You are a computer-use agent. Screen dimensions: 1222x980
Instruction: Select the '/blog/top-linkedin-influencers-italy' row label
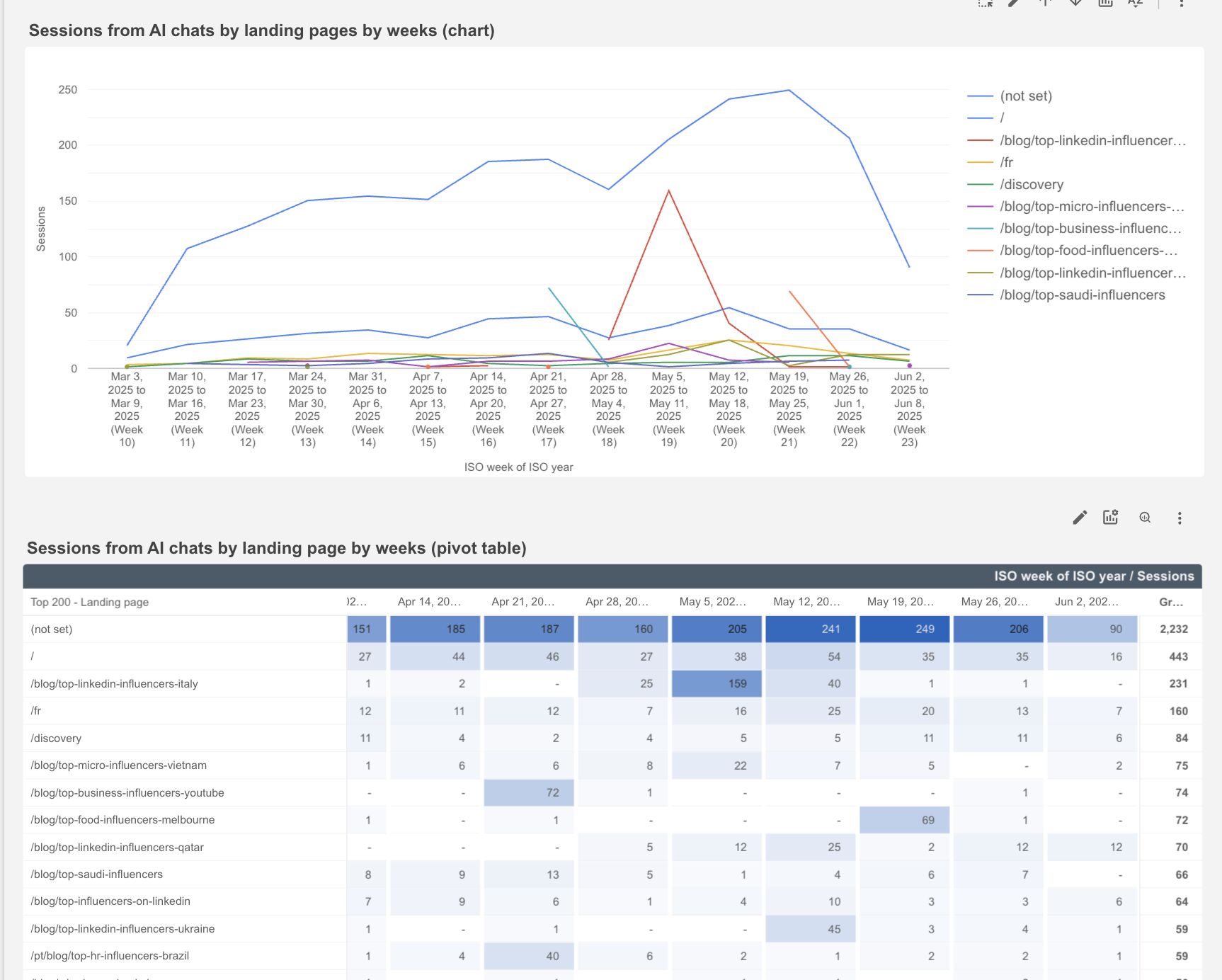[115, 684]
